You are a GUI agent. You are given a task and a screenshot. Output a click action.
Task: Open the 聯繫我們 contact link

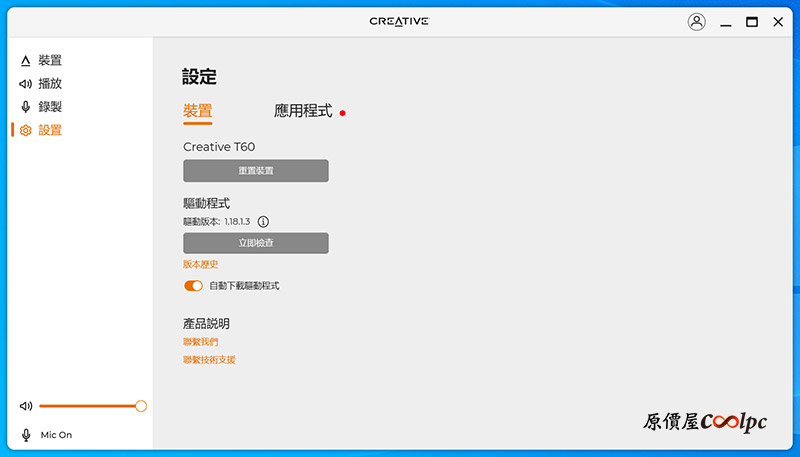click(201, 342)
